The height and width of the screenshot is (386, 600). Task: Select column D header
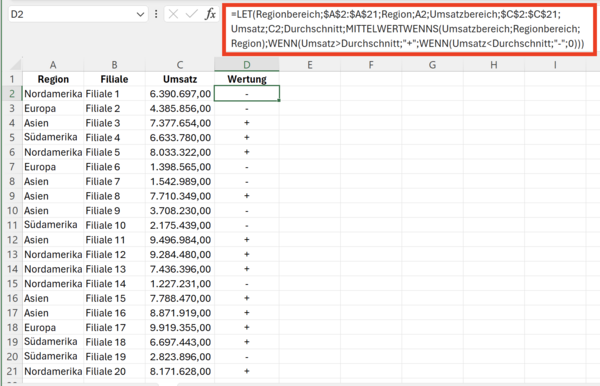point(247,65)
